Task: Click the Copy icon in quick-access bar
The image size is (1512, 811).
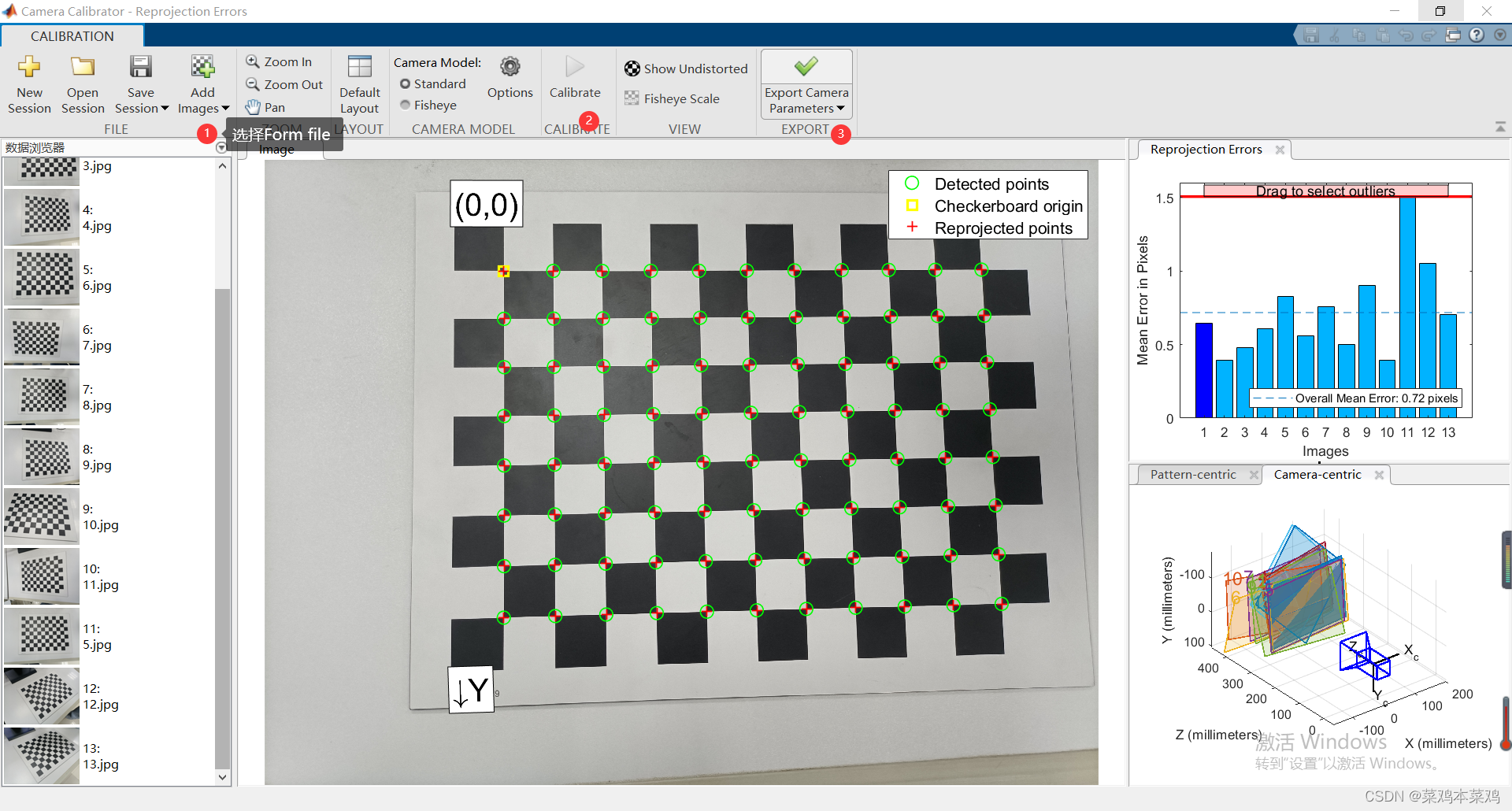Action: click(1358, 35)
